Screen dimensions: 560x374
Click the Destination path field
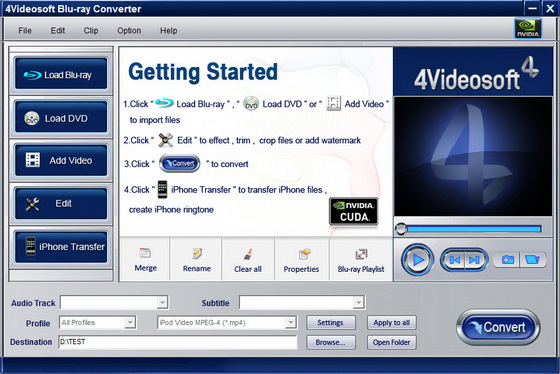pos(178,342)
